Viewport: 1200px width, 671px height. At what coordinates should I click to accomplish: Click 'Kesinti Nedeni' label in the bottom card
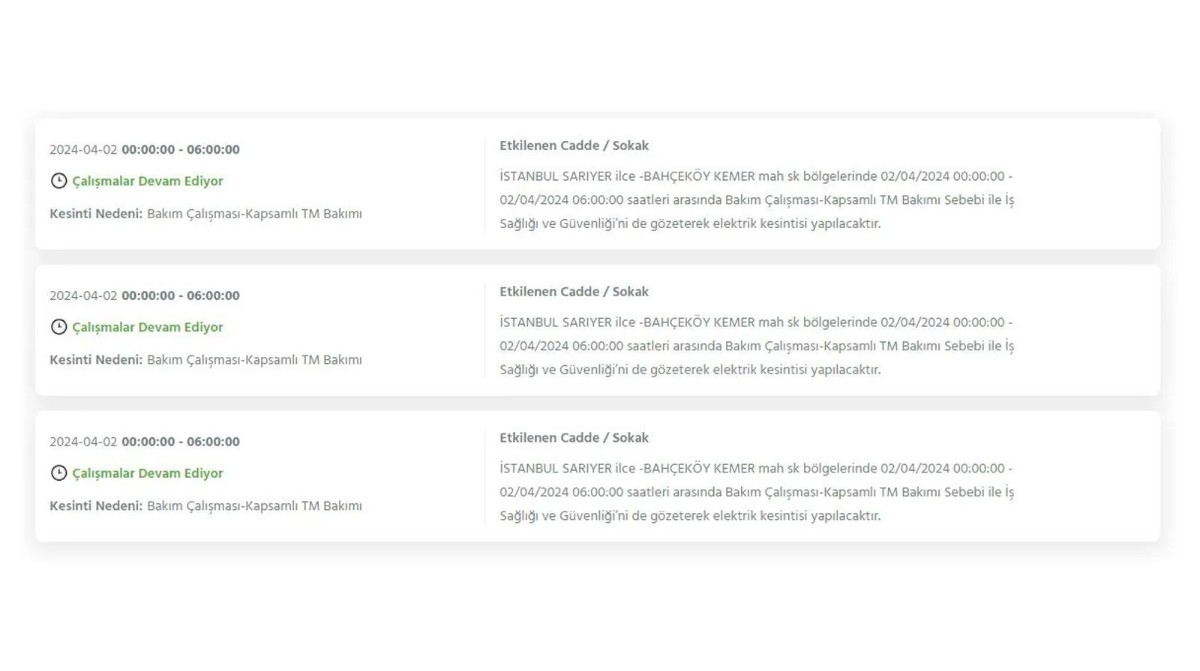click(x=96, y=506)
